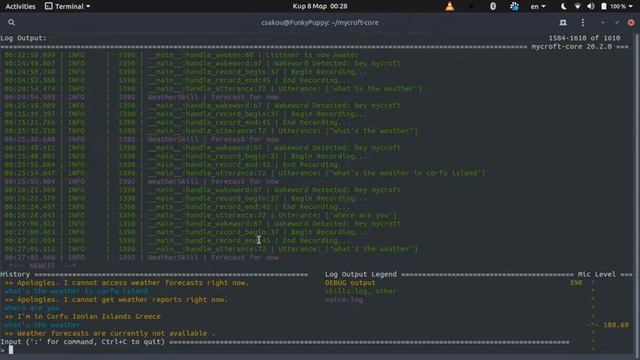Click the new terminal tab icon
Viewport: 640px width, 360px height.
click(x=563, y=22)
